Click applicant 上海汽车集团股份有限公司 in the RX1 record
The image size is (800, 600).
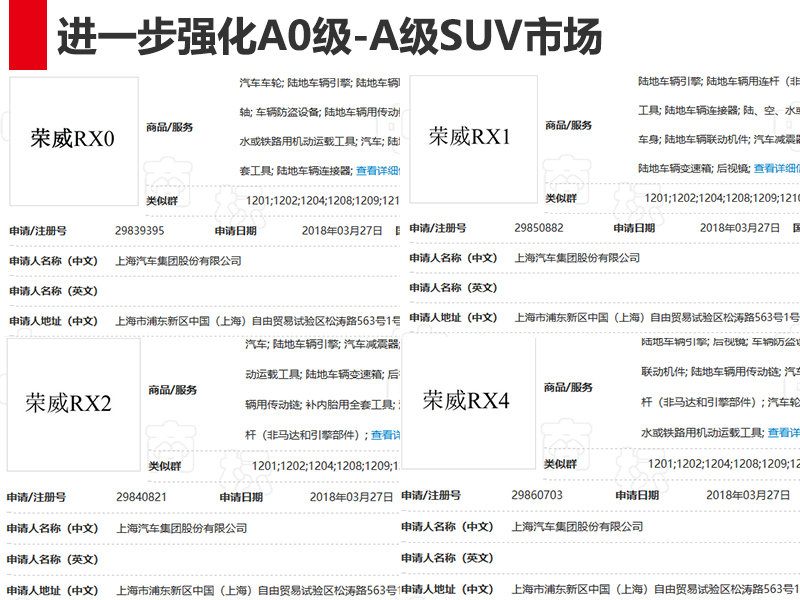577,258
